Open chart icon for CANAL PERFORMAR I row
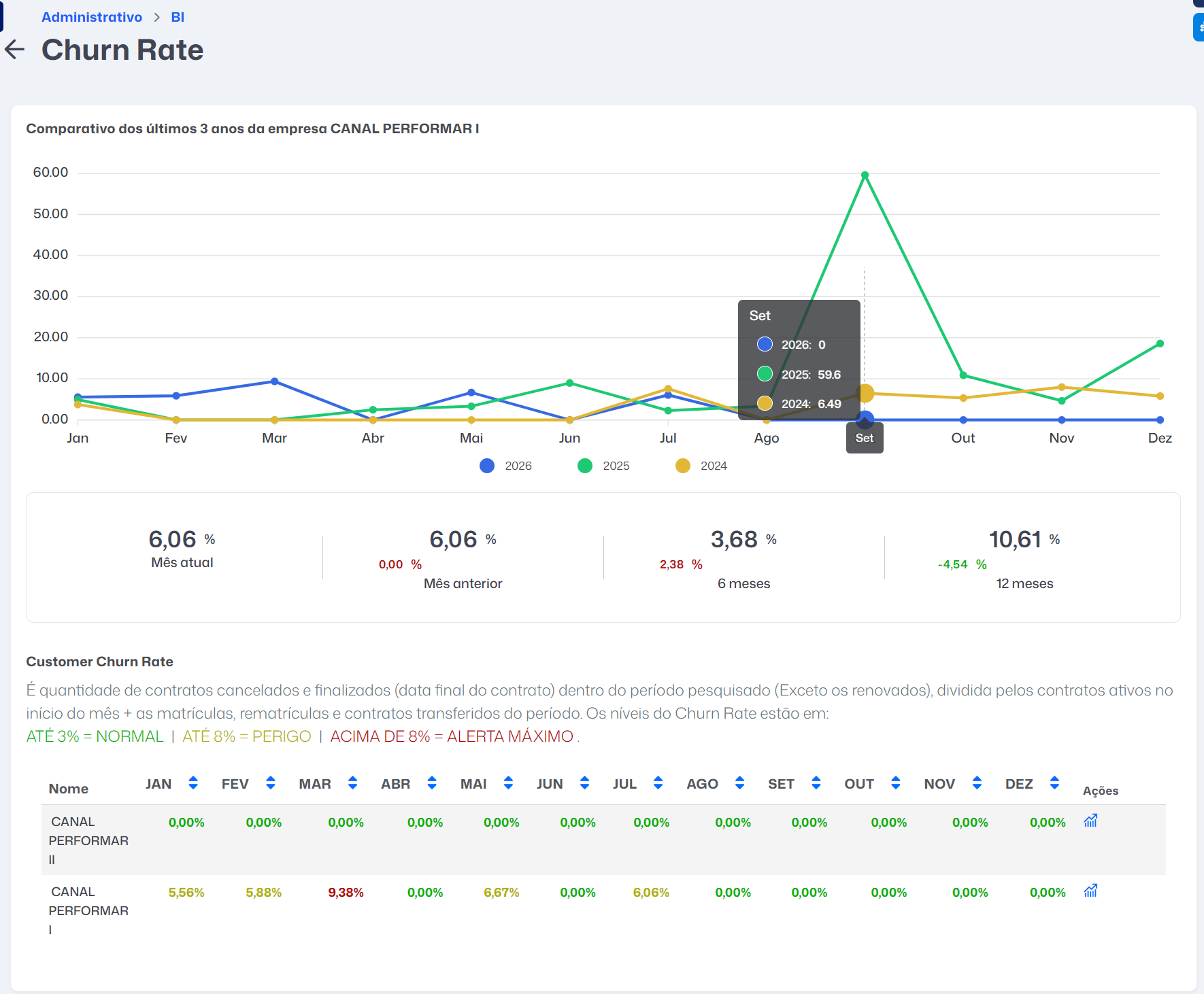Image resolution: width=1204 pixels, height=994 pixels. click(1090, 891)
